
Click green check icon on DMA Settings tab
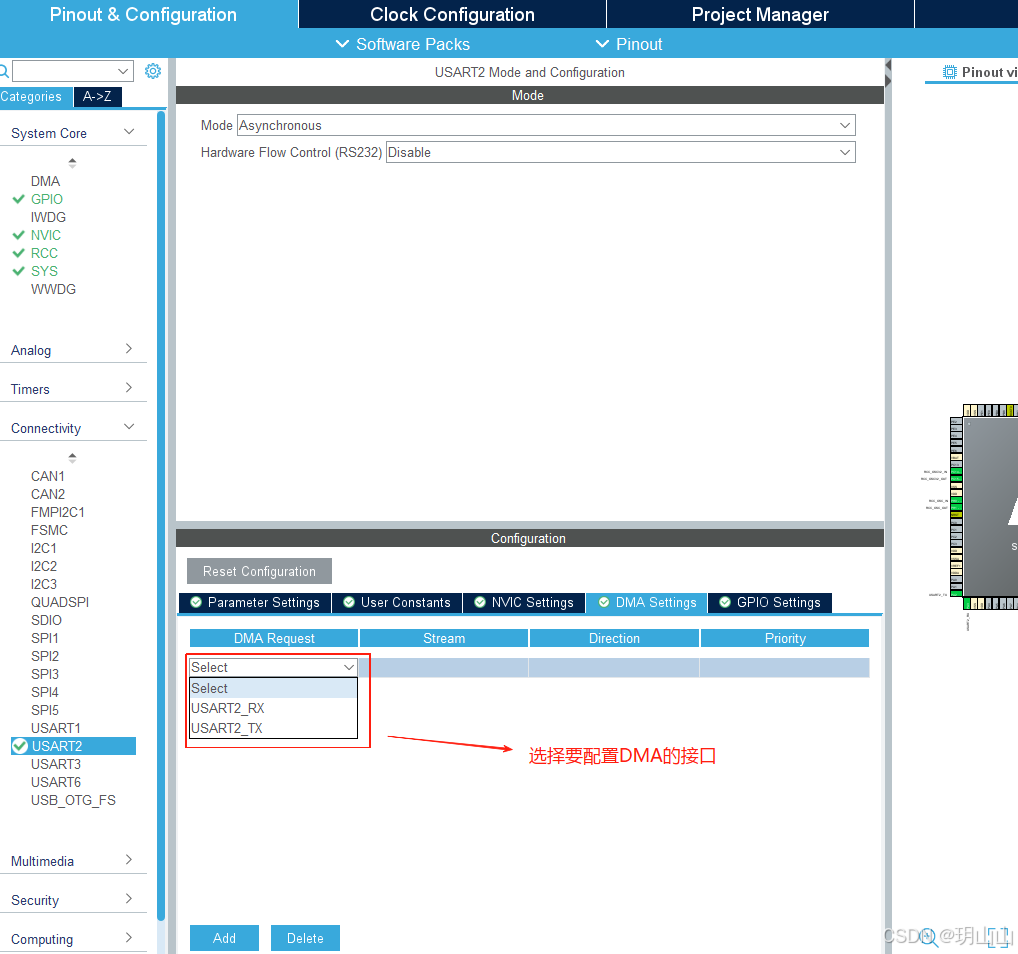[604, 602]
